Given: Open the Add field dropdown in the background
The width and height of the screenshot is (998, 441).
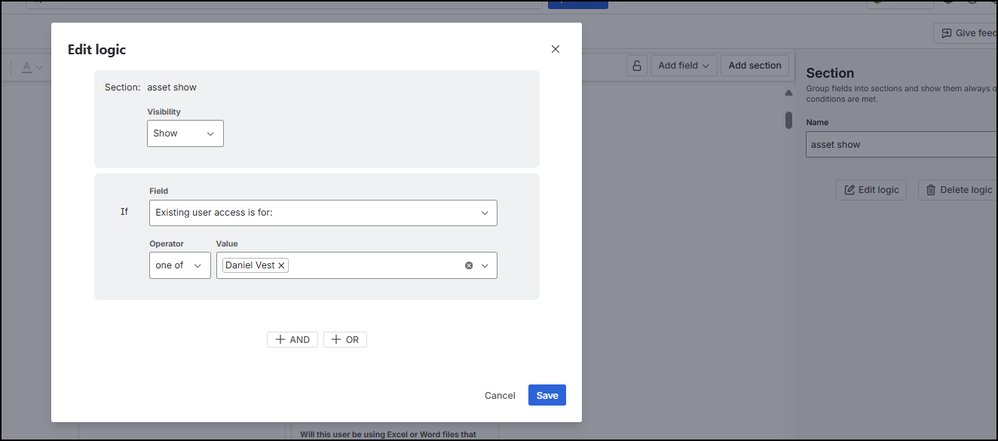Looking at the screenshot, I should 684,66.
